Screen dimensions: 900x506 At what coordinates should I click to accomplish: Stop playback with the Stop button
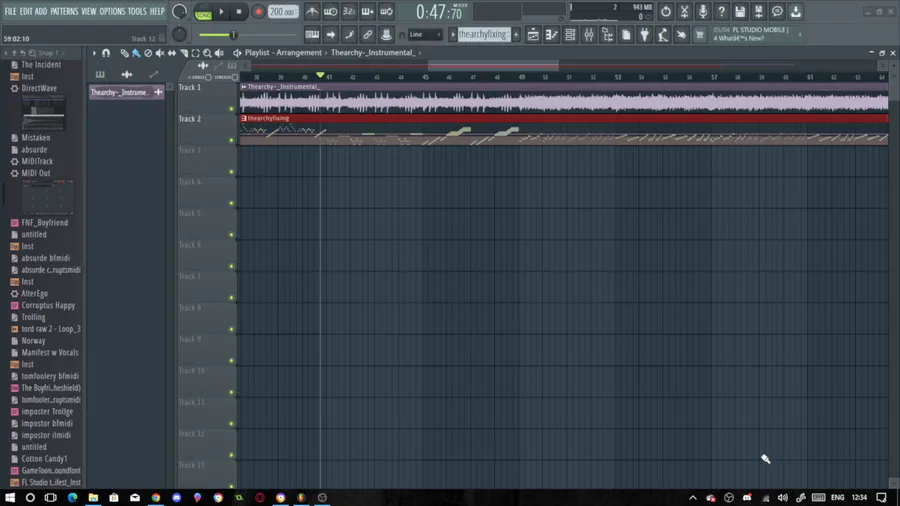tap(239, 11)
